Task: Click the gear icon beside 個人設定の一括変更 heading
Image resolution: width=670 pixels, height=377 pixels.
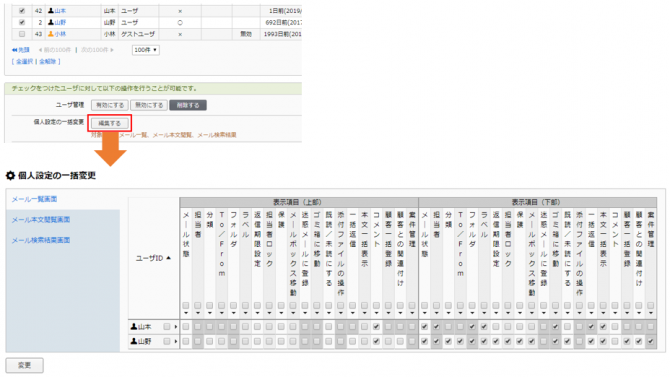Action: click(x=10, y=175)
